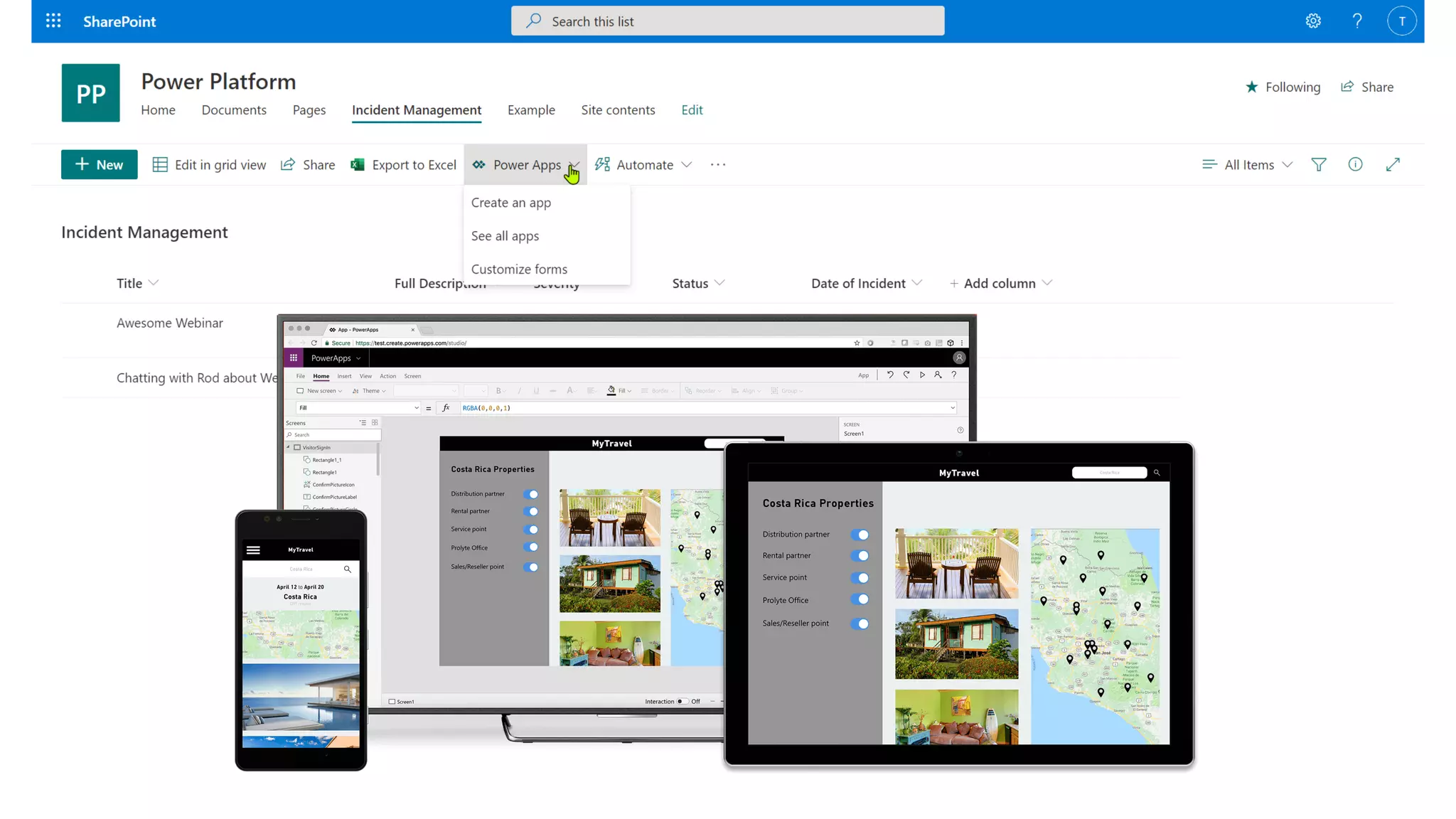Viewport: 1456px width, 819px height.
Task: Open the settings gear icon
Action: (x=1313, y=21)
